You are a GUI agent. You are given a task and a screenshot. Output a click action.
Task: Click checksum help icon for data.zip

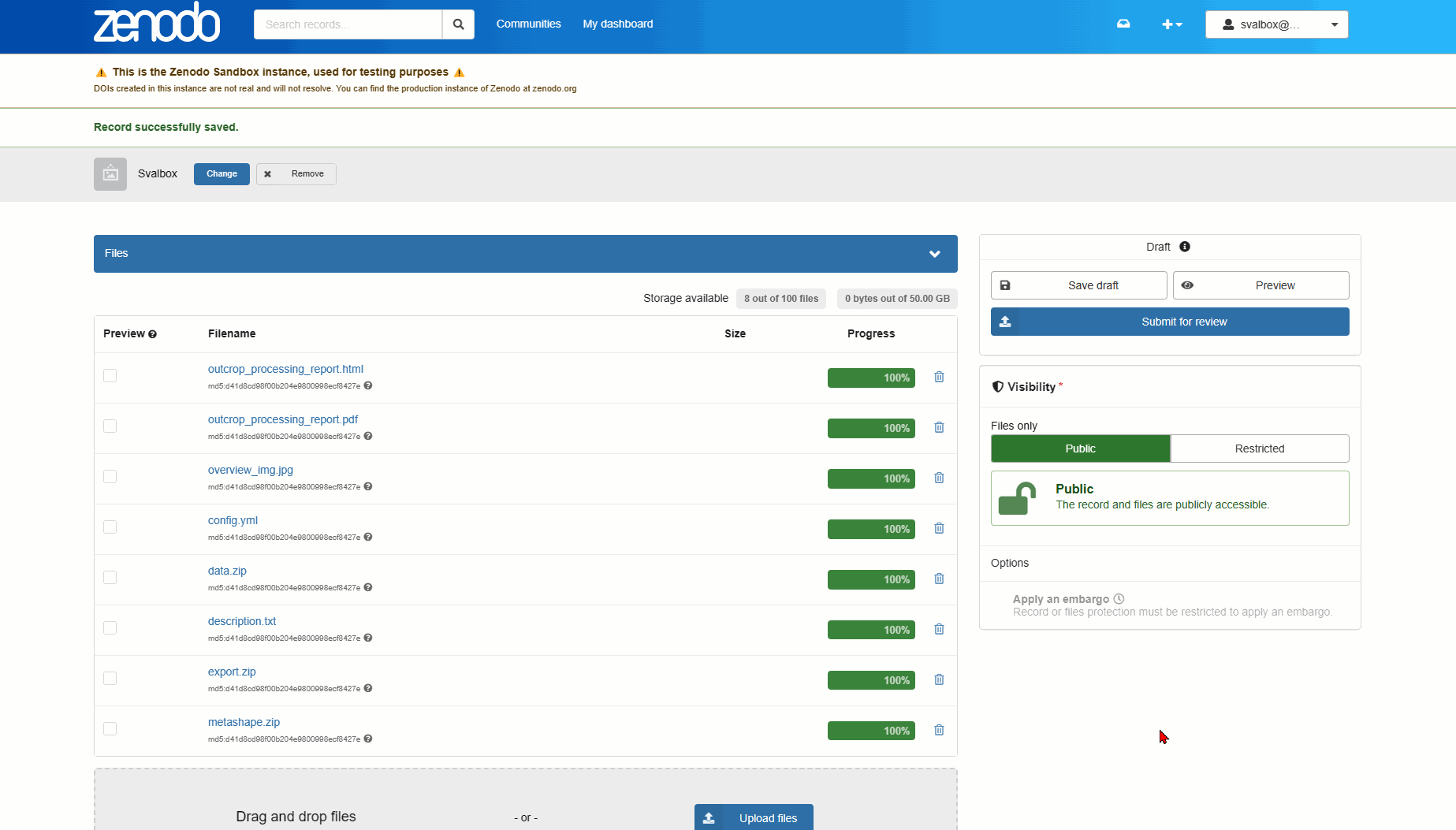pos(368,587)
